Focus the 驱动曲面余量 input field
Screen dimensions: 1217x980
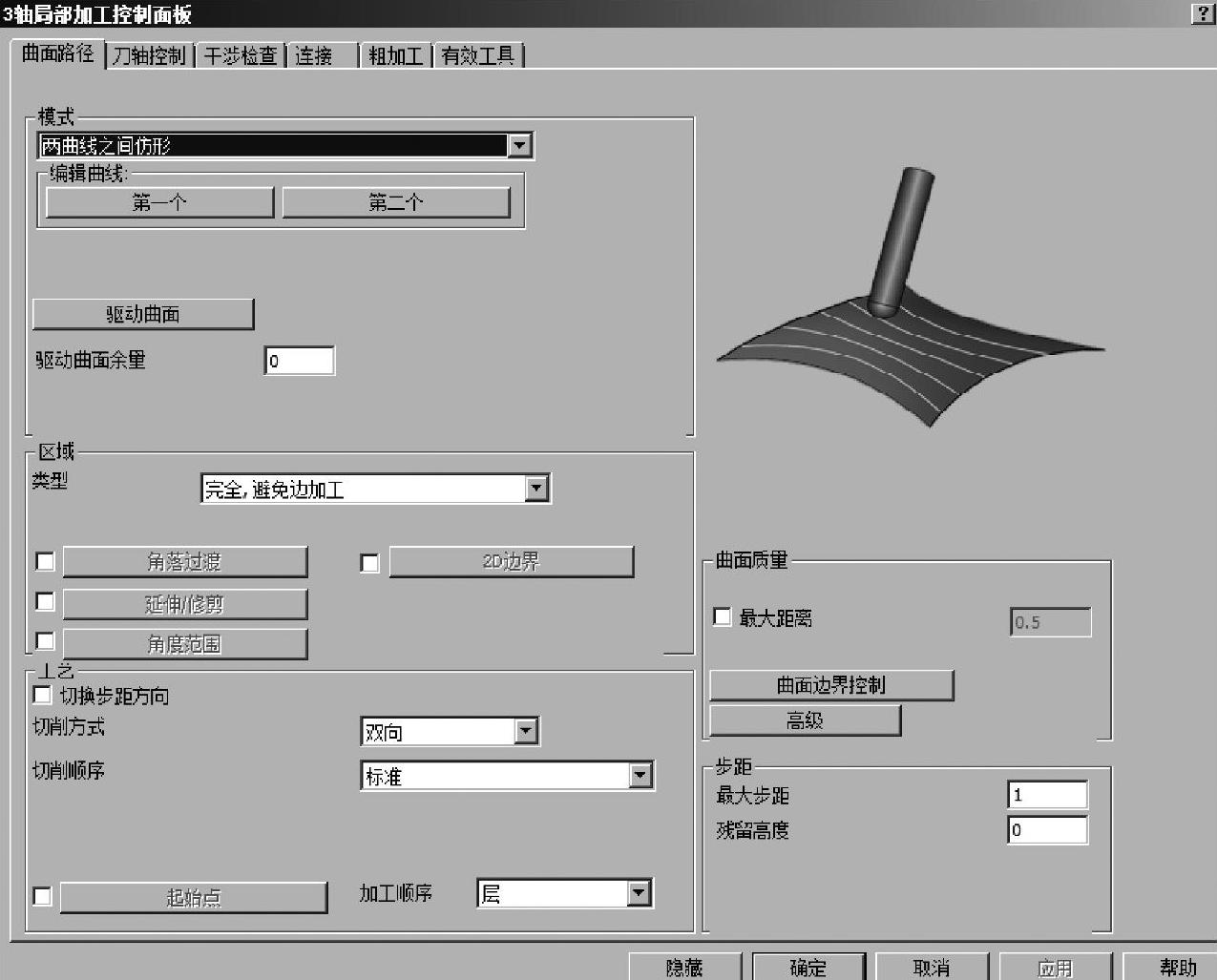point(299,361)
